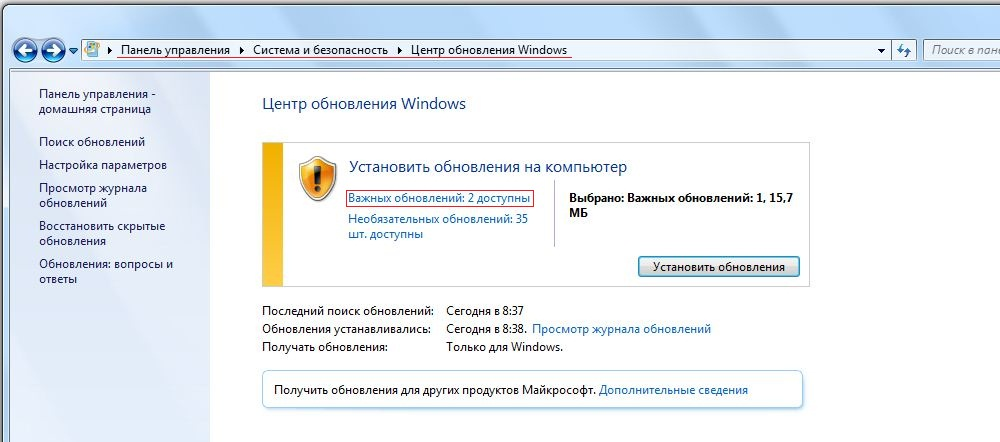Open Восстановить скрытые обновления link

(x=102, y=233)
